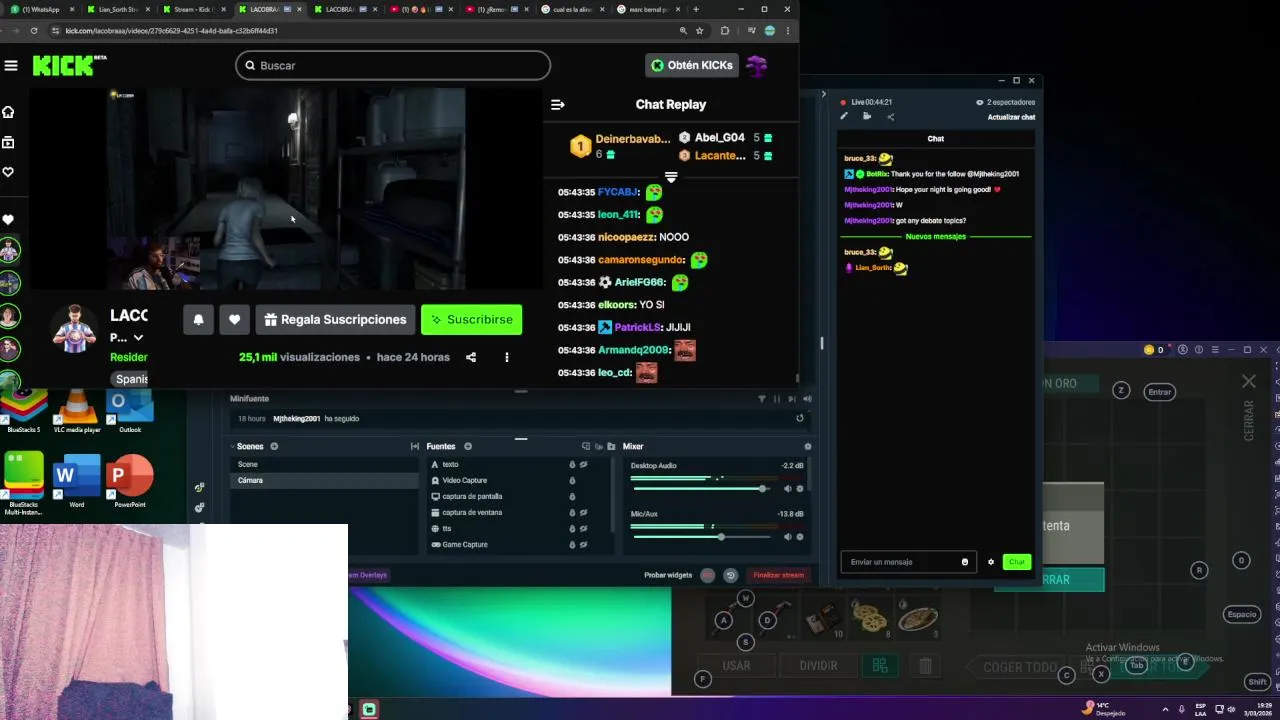Click the Suscribirse button
Image resolution: width=1280 pixels, height=720 pixels.
[x=471, y=320]
